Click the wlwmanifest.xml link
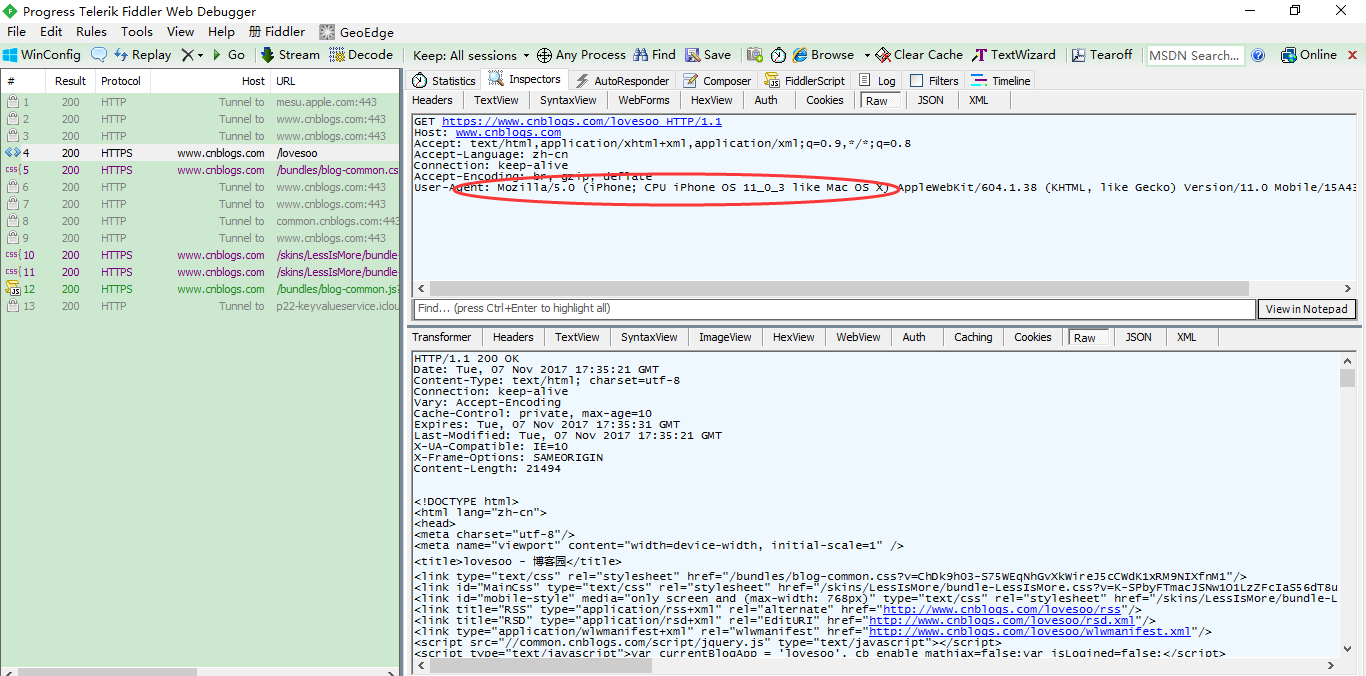The height and width of the screenshot is (676, 1366). (1029, 631)
